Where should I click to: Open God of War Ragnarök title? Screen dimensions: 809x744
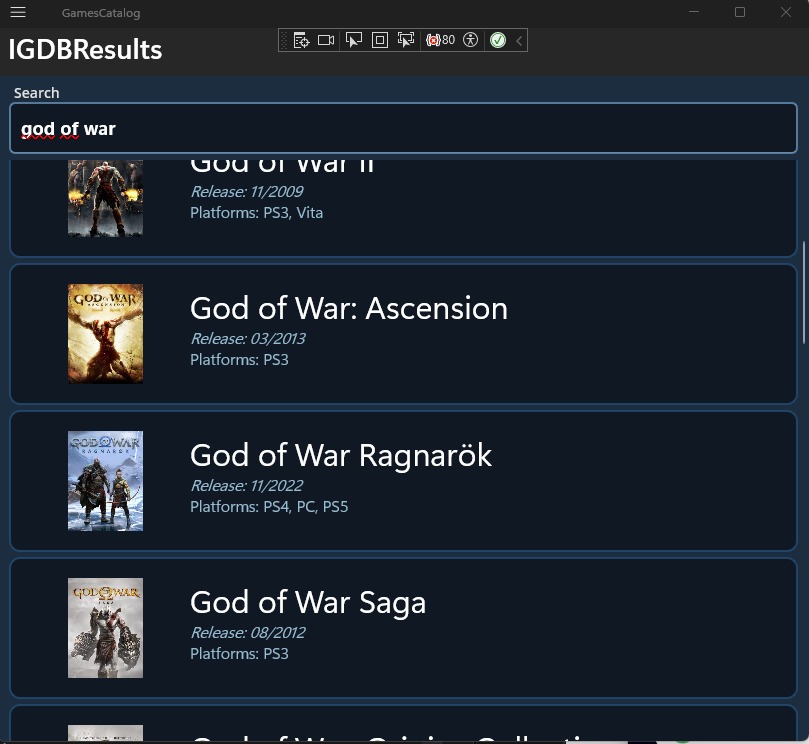[341, 455]
